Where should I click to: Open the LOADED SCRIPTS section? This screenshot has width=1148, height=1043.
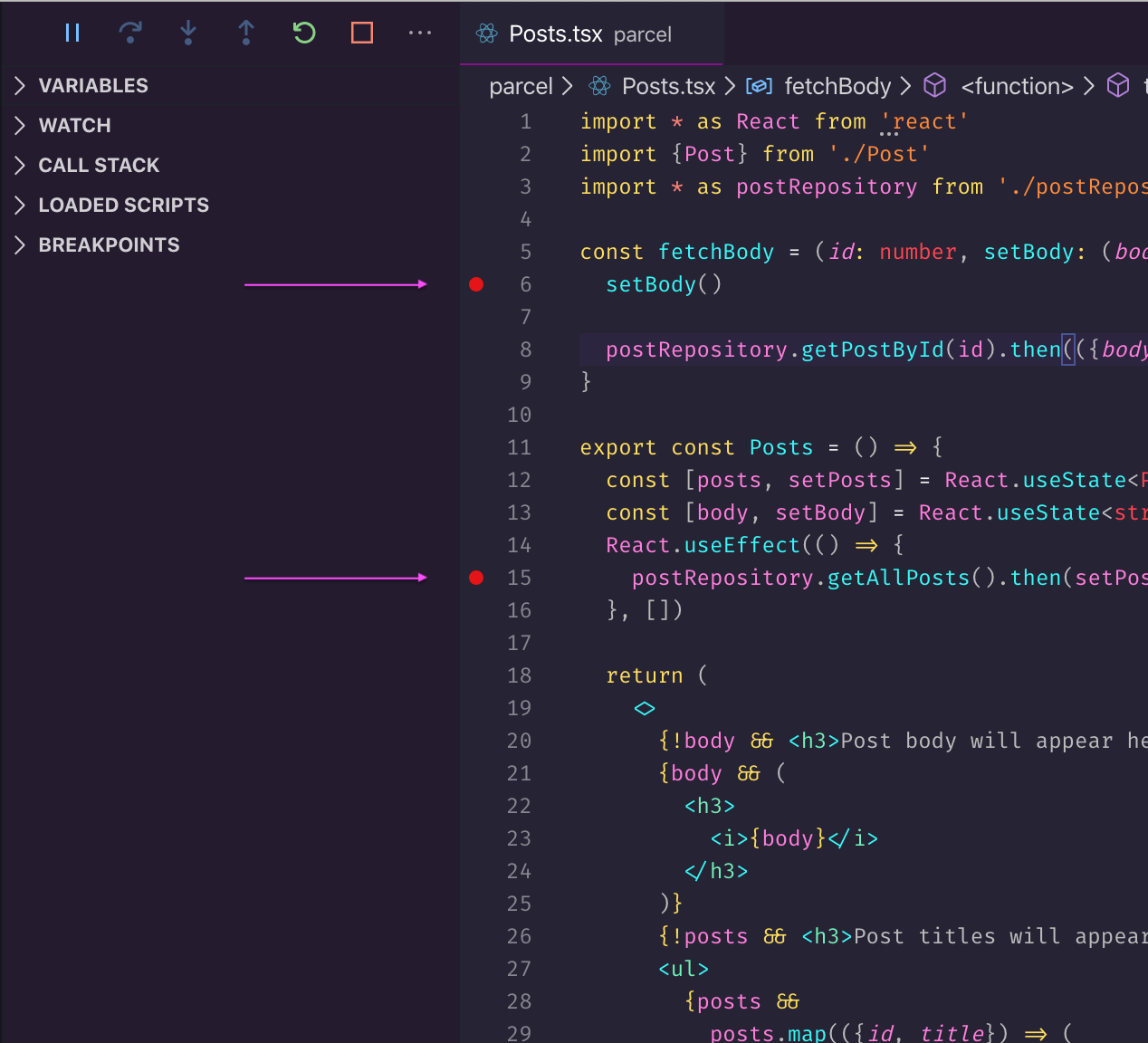pos(123,206)
